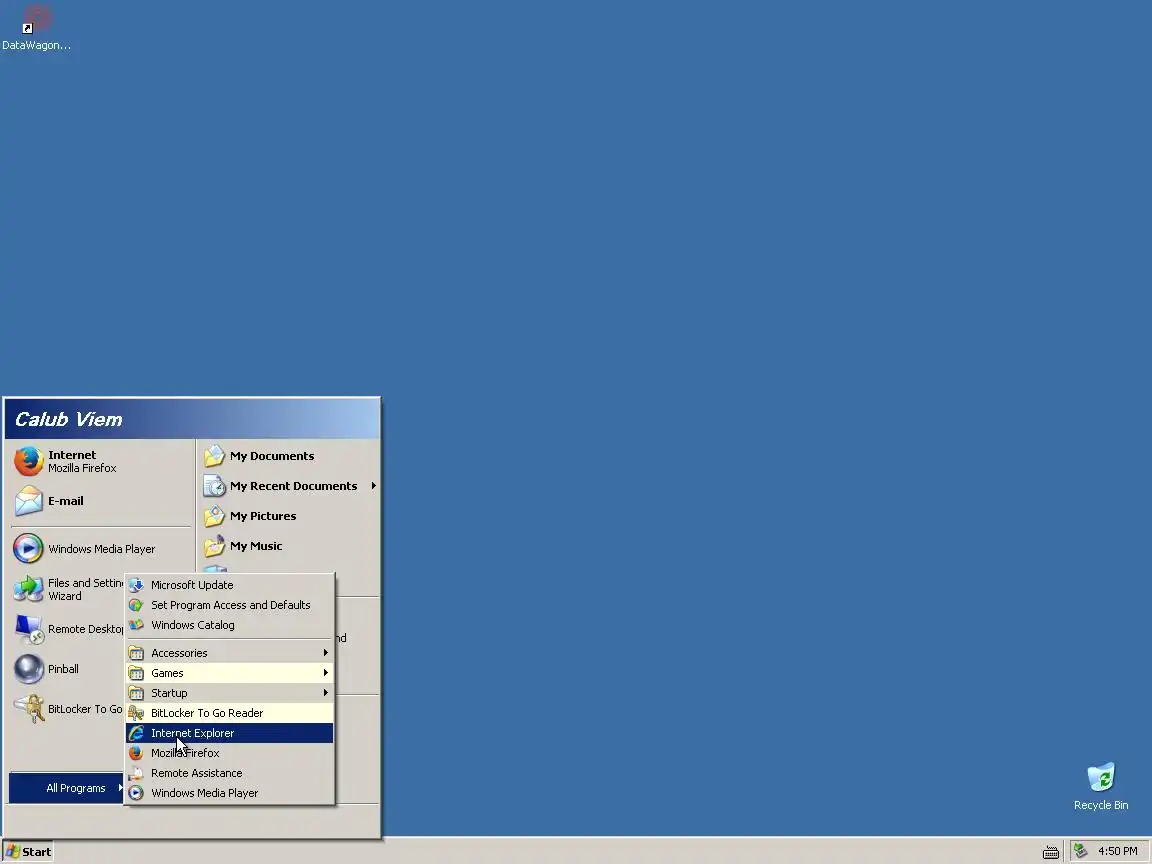
Task: Click the keyboard icon in the system tray
Action: [x=1051, y=852]
